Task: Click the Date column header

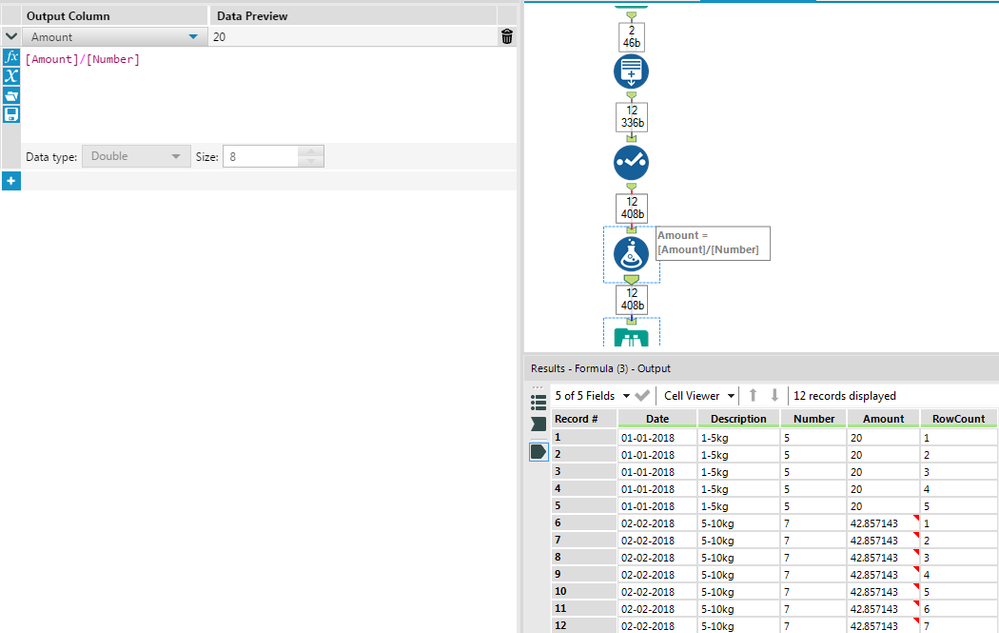Action: point(657,418)
